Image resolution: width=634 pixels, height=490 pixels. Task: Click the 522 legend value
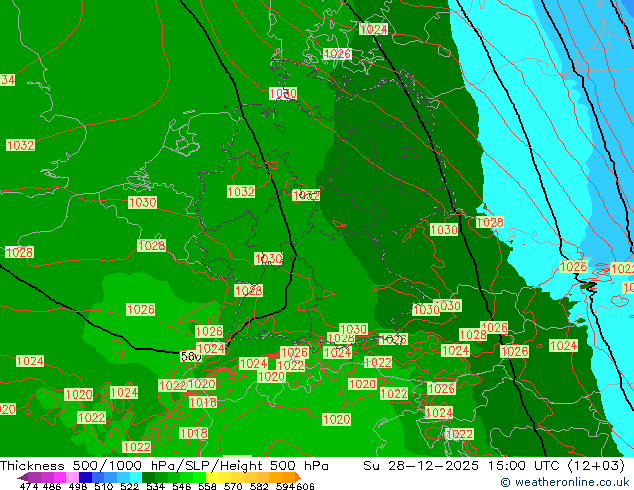click(129, 486)
